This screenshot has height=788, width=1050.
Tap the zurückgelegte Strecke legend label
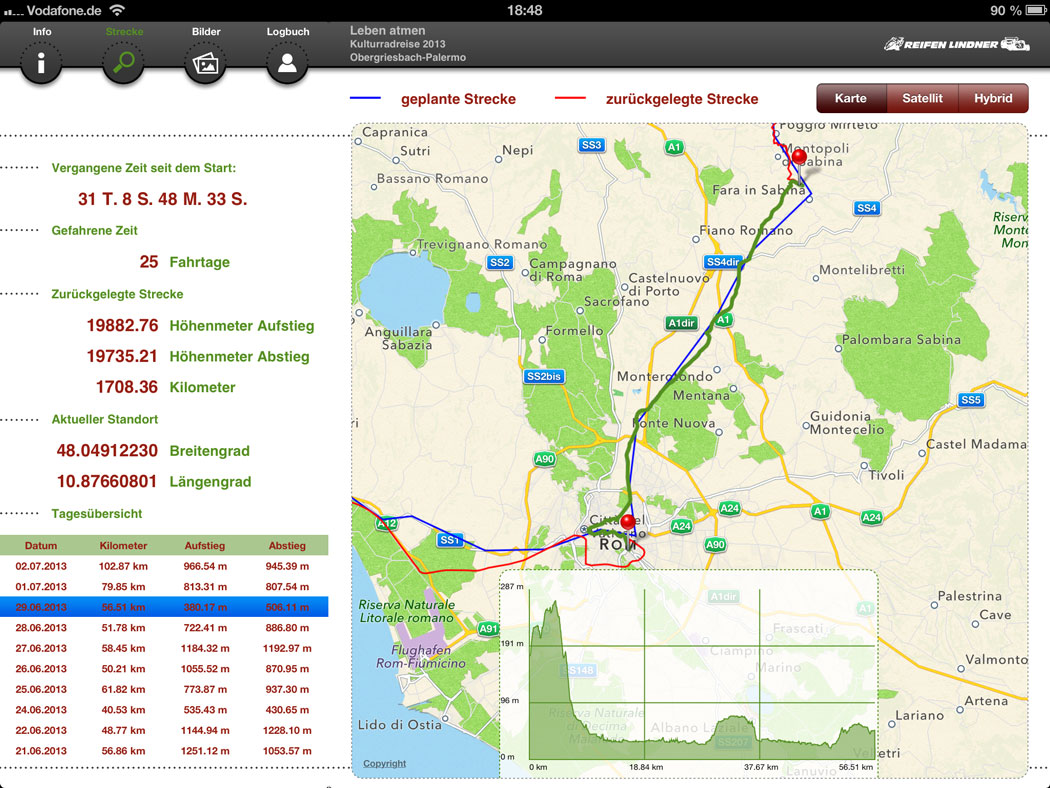pyautogui.click(x=682, y=99)
